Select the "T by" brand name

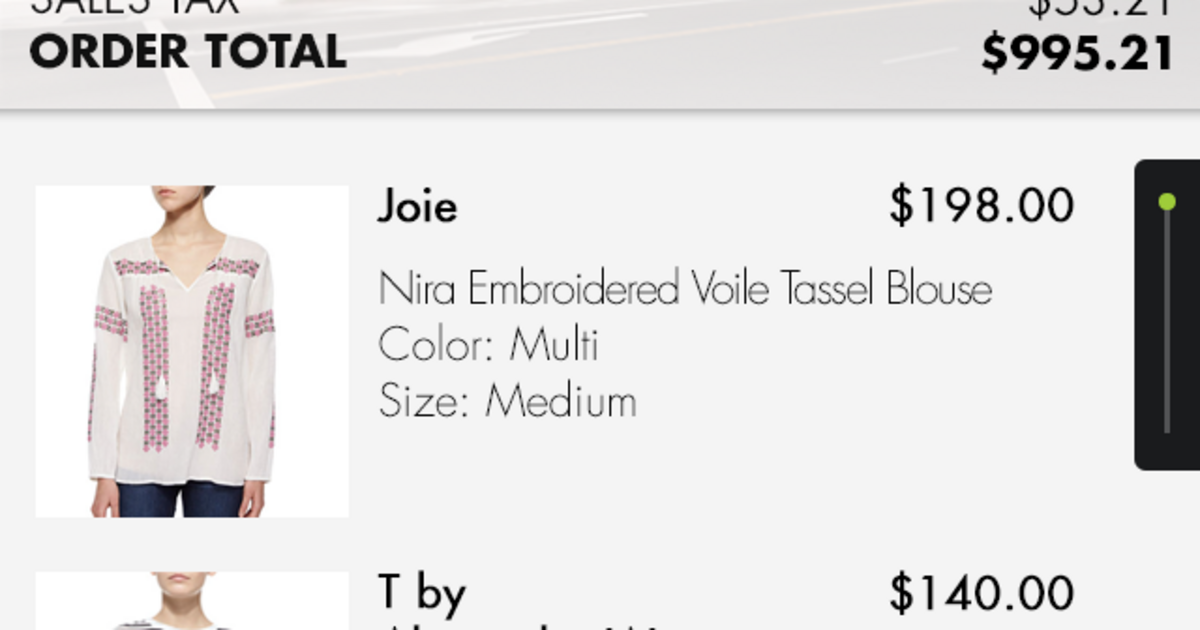point(422,593)
